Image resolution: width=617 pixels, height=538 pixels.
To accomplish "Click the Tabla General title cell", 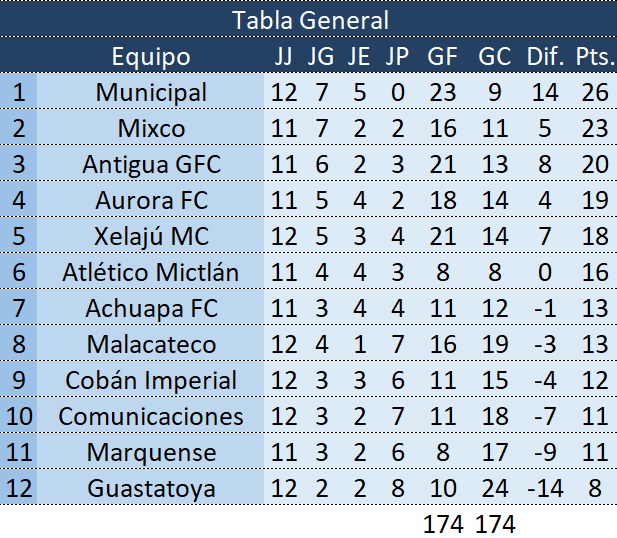I will point(309,20).
